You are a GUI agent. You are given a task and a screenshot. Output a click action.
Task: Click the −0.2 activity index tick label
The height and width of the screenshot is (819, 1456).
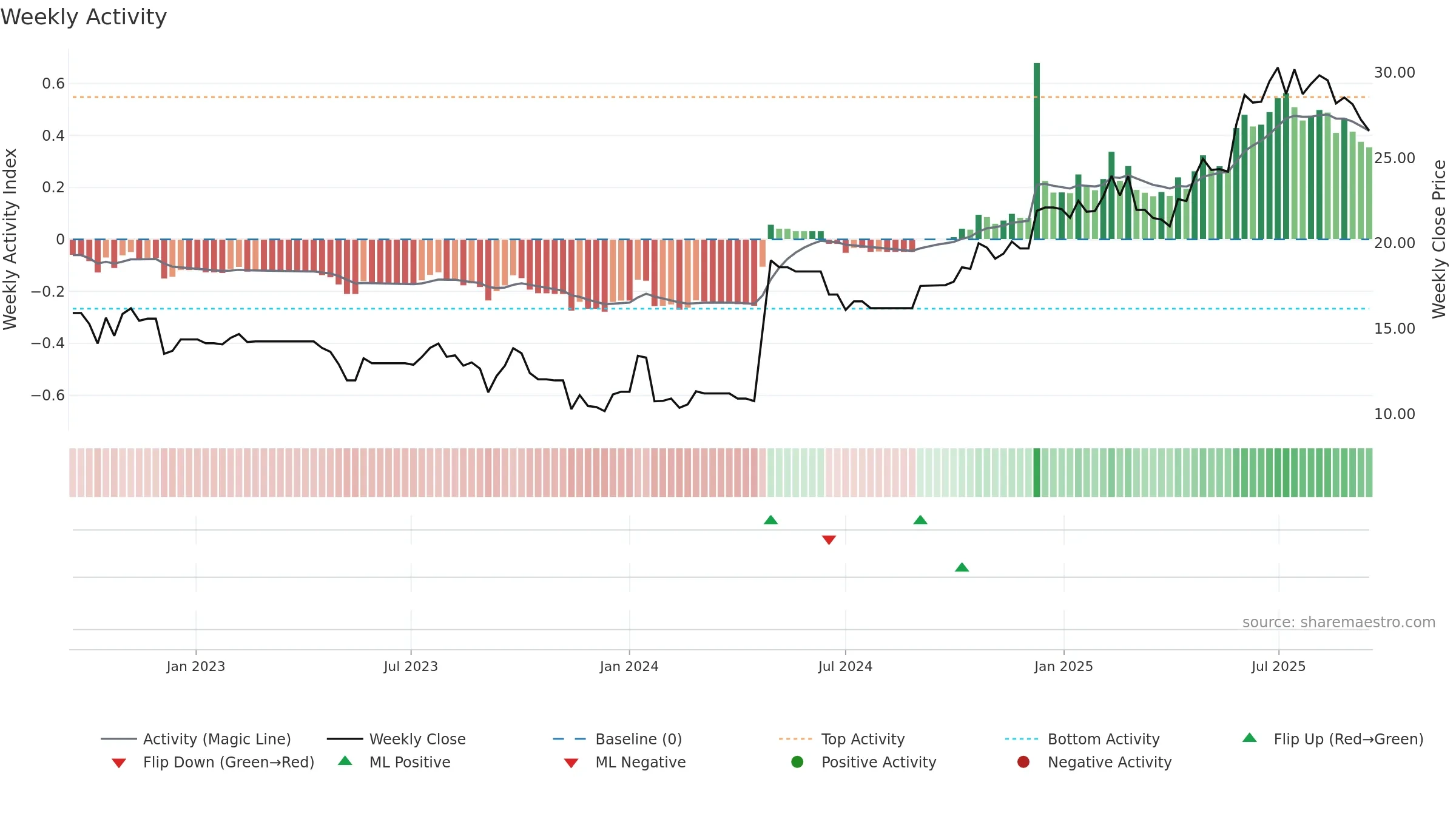pyautogui.click(x=48, y=291)
